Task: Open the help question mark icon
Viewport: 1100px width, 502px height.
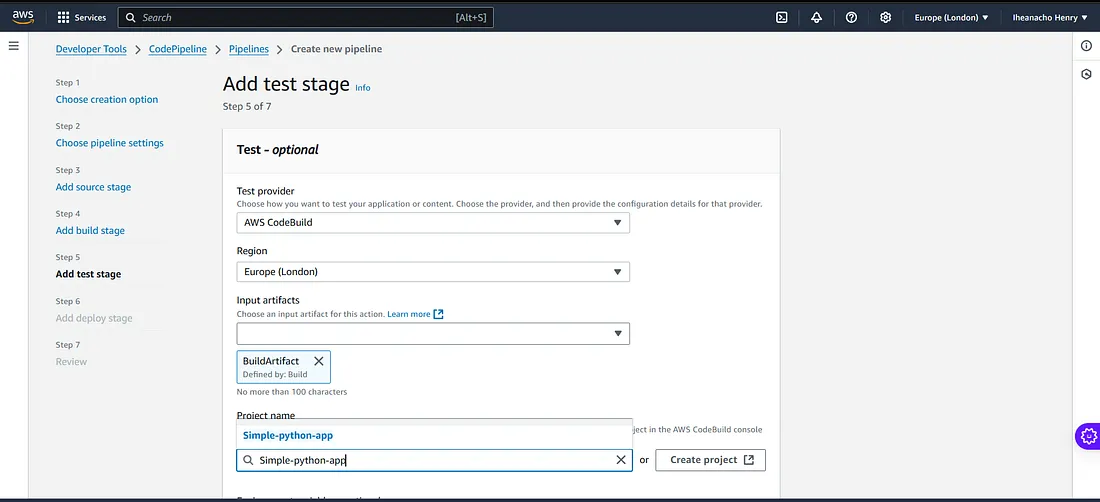Action: (851, 18)
